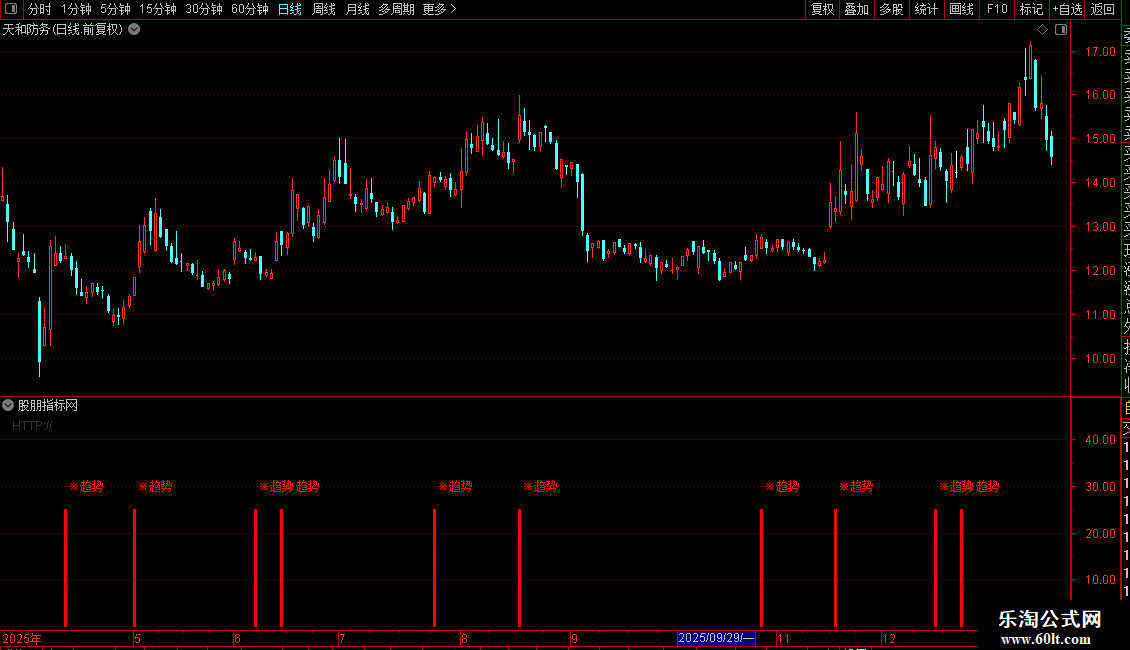The height and width of the screenshot is (650, 1130).
Task: Select the 60分钟 period tab
Action: coord(249,9)
